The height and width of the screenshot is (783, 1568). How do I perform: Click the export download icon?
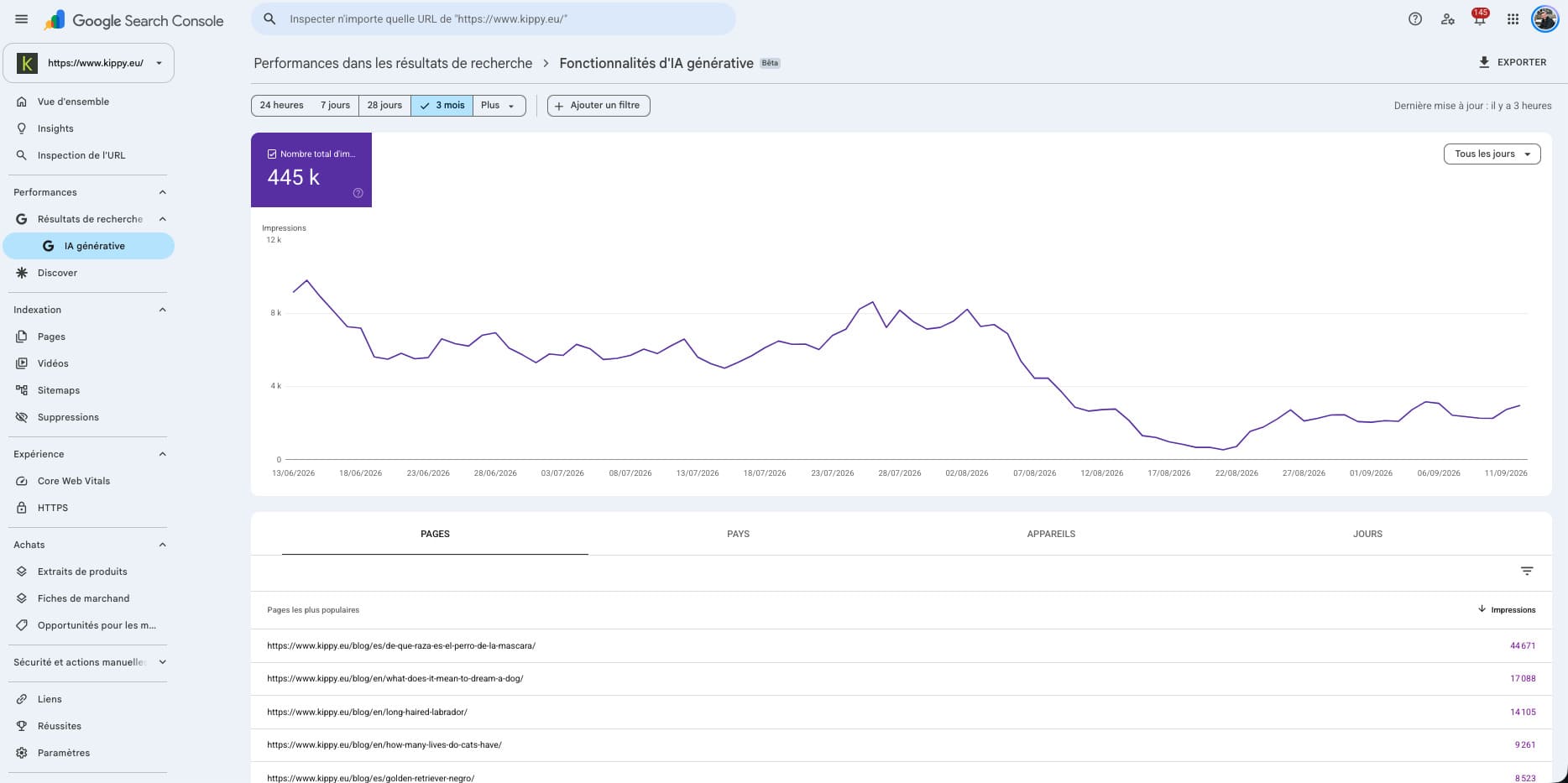tap(1484, 62)
